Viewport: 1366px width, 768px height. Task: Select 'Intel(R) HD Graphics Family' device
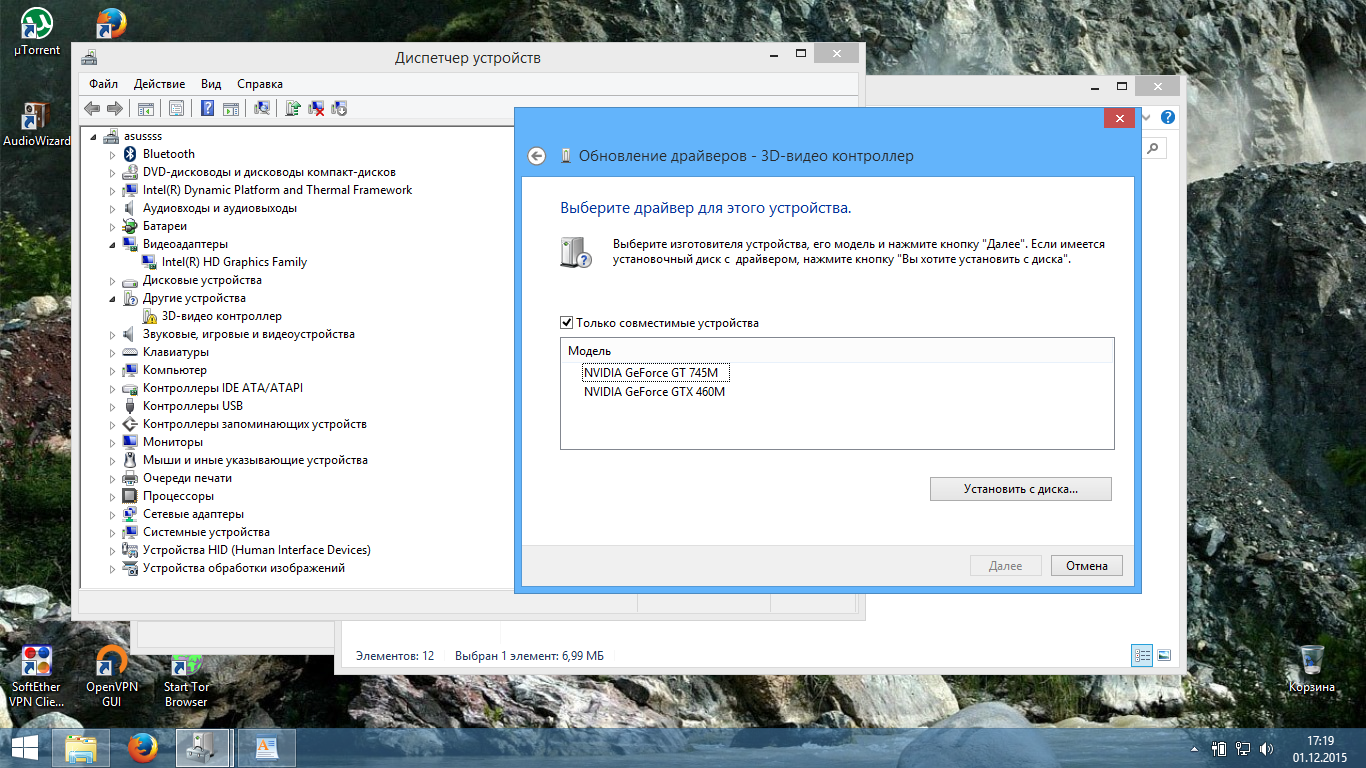click(234, 262)
